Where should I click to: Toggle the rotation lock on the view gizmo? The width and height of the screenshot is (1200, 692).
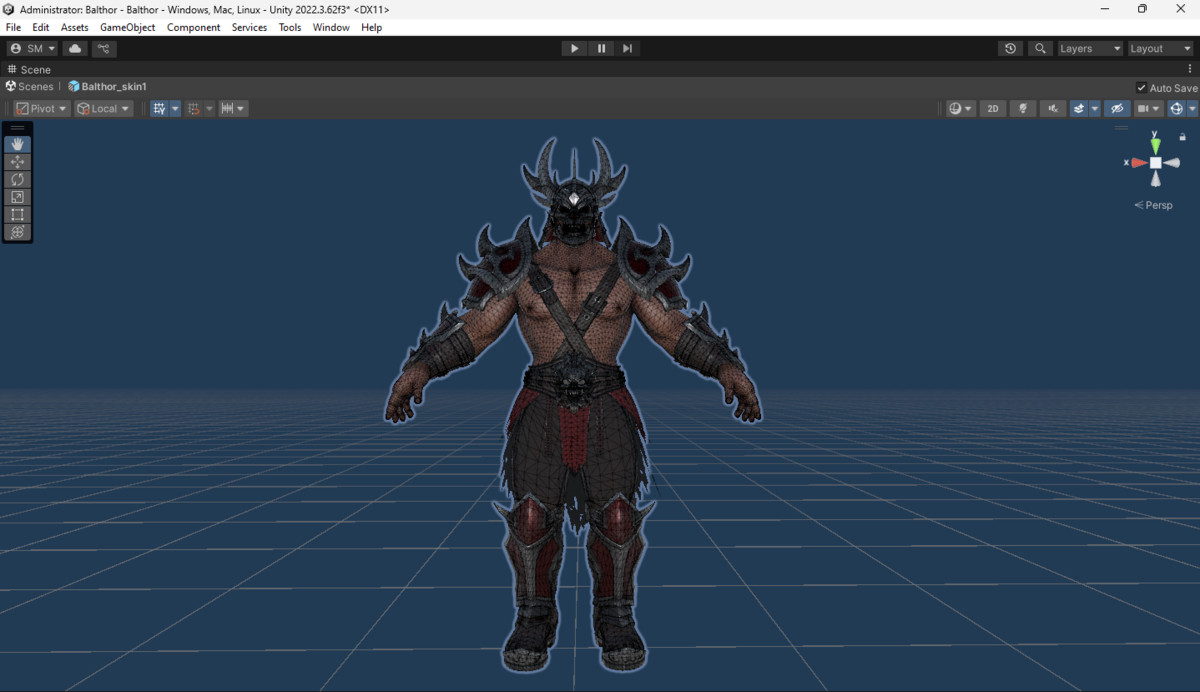[x=1183, y=137]
